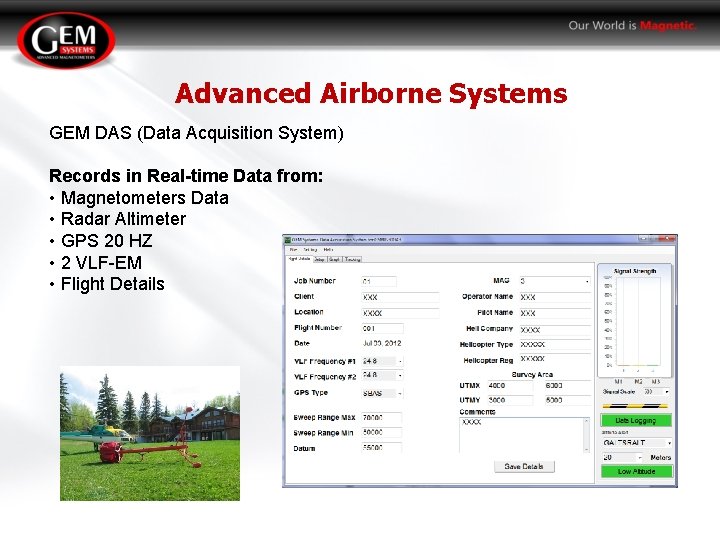
Task: Click the UTMX 4000 field
Action: (x=510, y=386)
